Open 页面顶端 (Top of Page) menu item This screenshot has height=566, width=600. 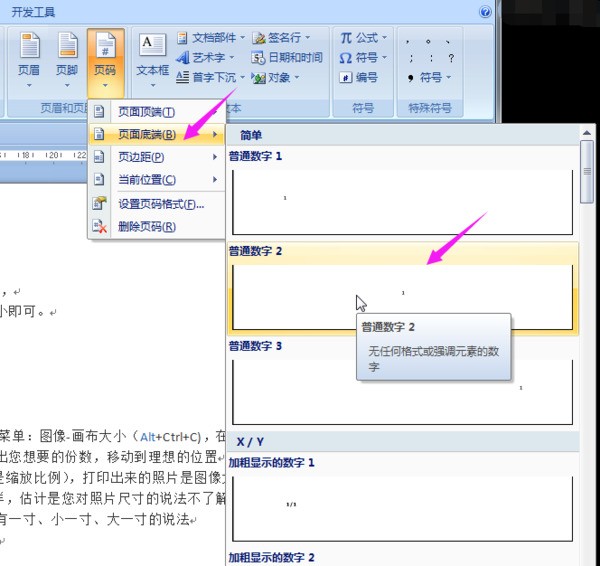pos(146,112)
